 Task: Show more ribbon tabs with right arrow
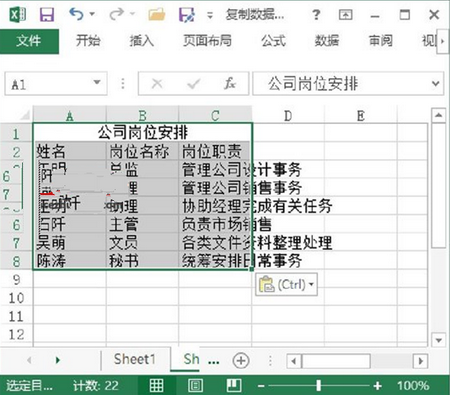(x=442, y=41)
